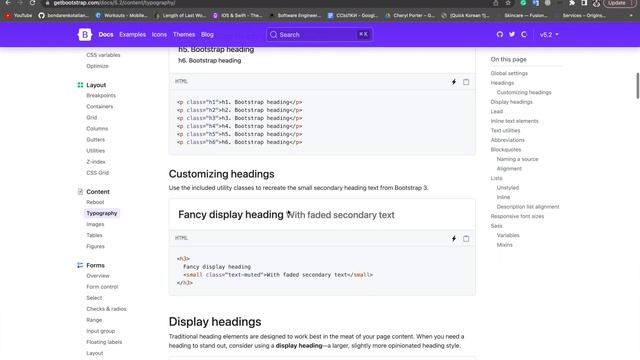Open the Examples nav item
Viewport: 640px width, 360px height.
(132, 35)
